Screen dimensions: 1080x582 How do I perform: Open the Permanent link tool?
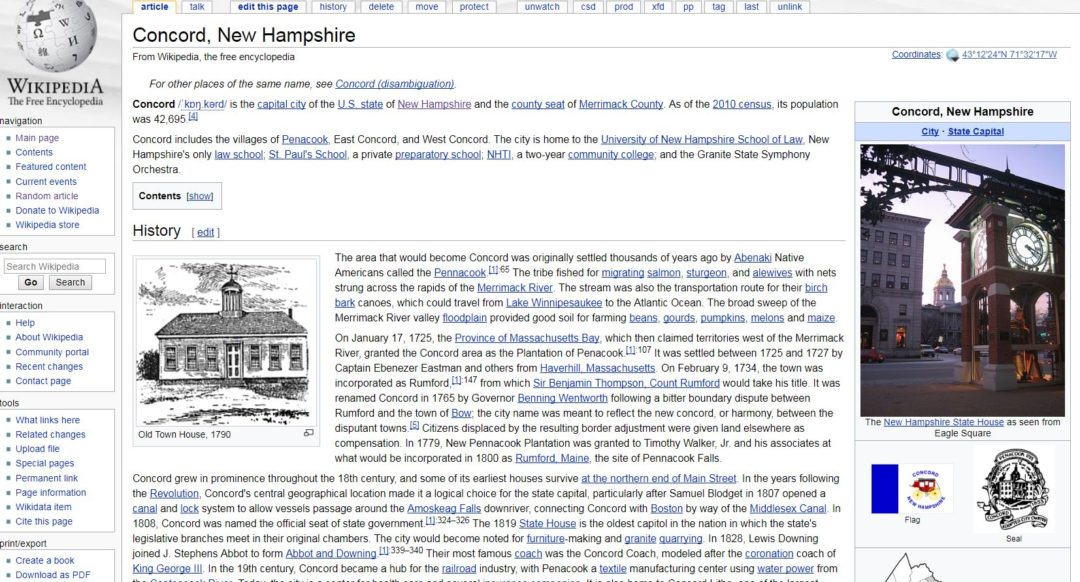point(47,478)
